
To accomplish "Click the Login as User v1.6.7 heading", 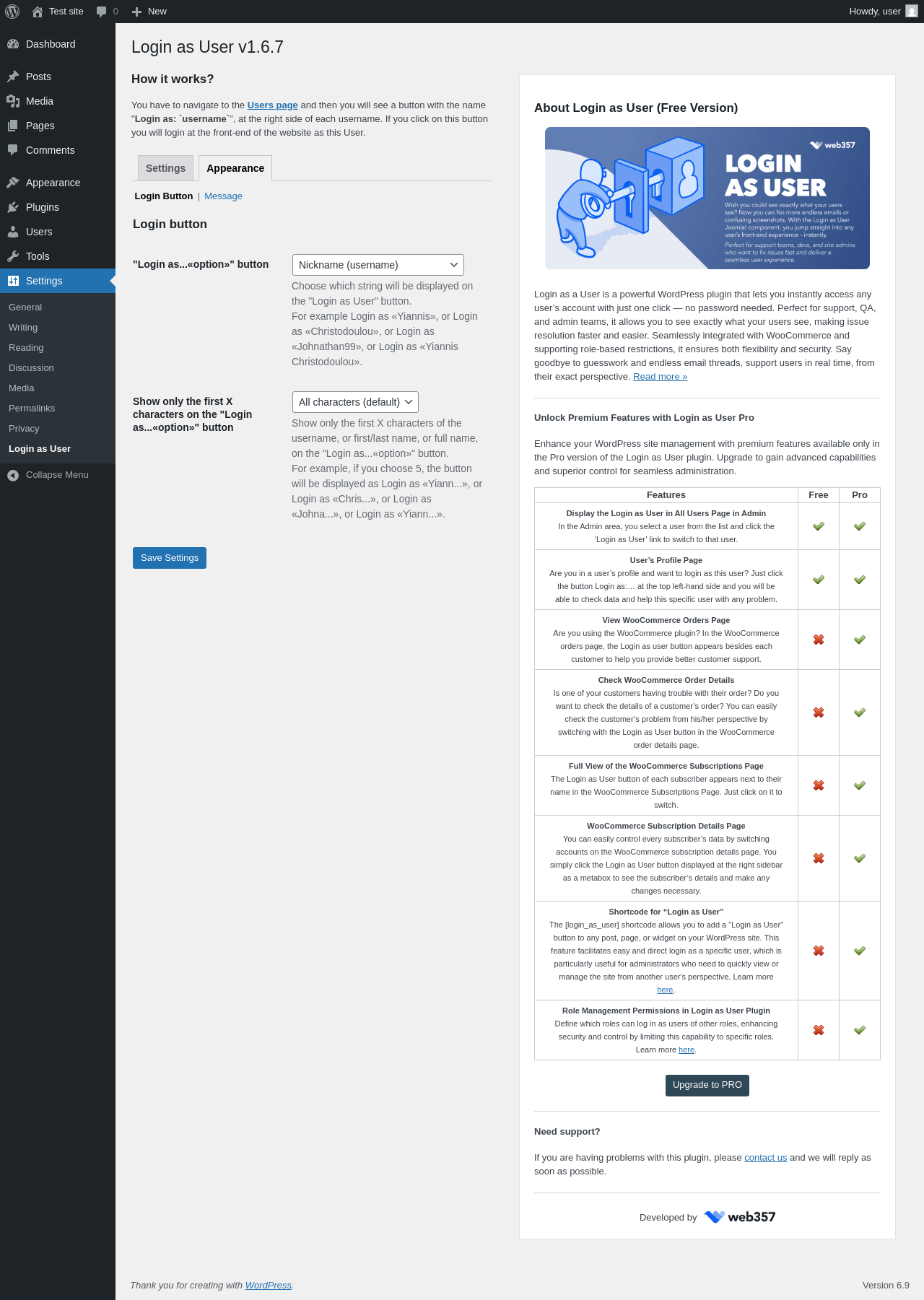I will (207, 47).
